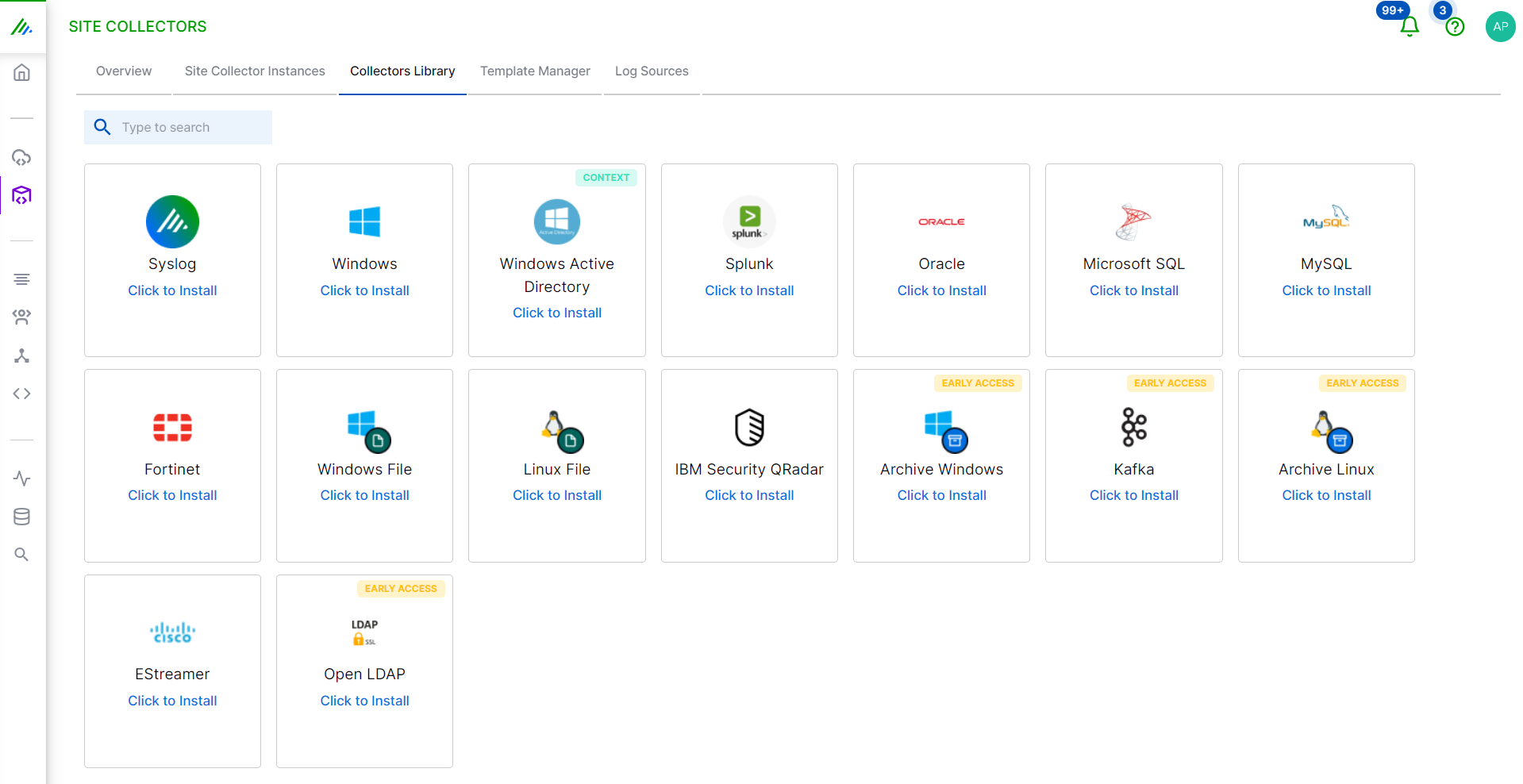Click to Install Fortinet
Image resolution: width=1523 pixels, height=784 pixels.
pyautogui.click(x=172, y=495)
